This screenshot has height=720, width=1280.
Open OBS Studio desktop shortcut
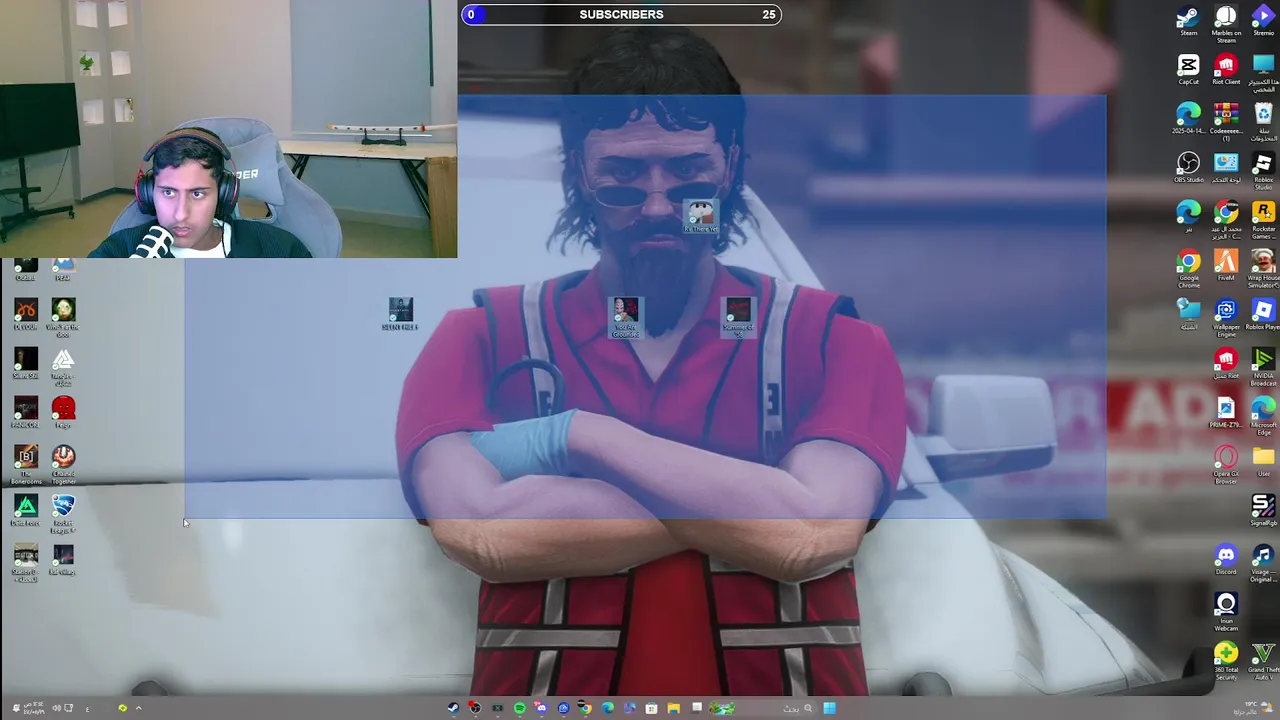pos(1188,168)
